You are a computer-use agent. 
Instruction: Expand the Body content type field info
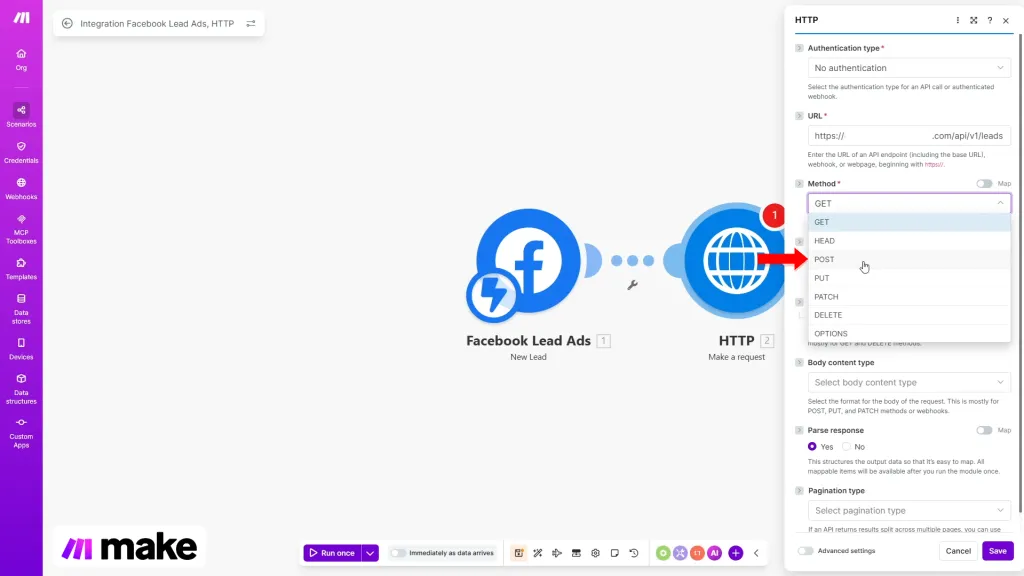click(x=799, y=362)
